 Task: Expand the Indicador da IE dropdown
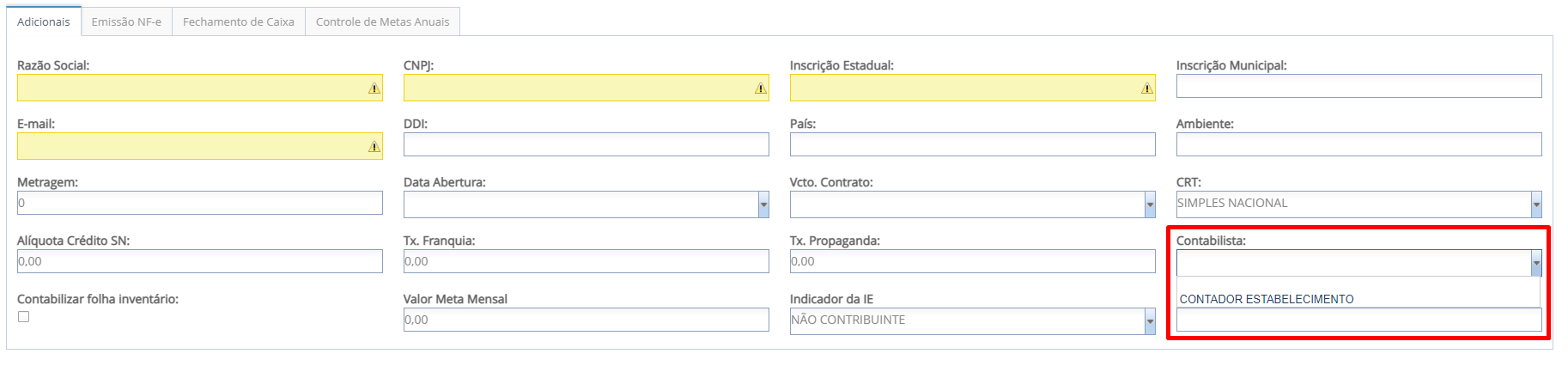click(x=1150, y=321)
